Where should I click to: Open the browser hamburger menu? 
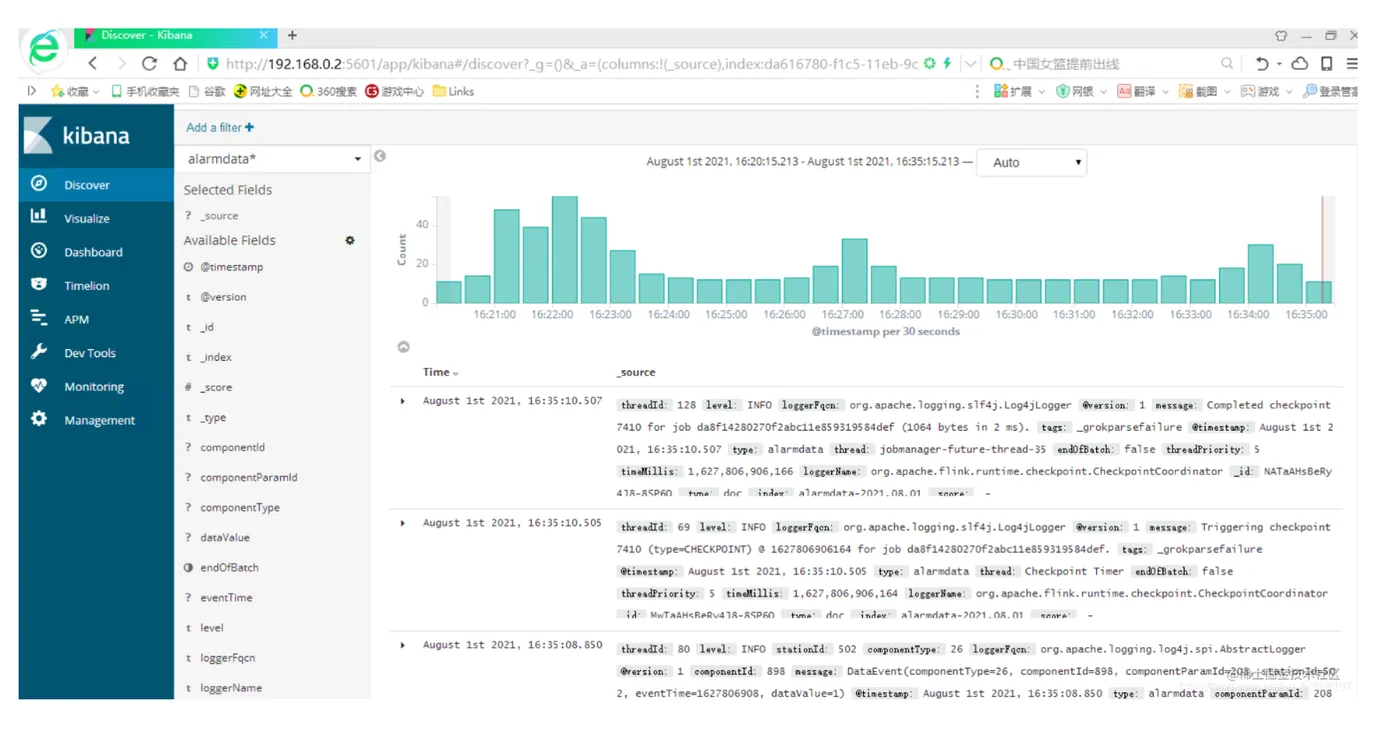(1351, 63)
